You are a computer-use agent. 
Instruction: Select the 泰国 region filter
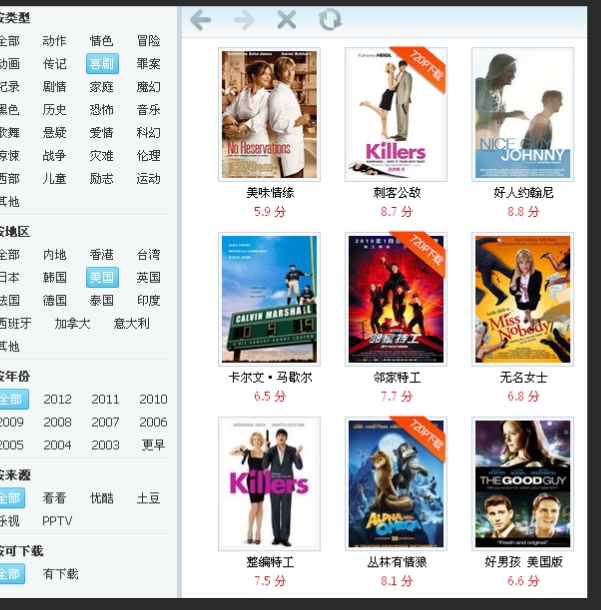pos(102,300)
